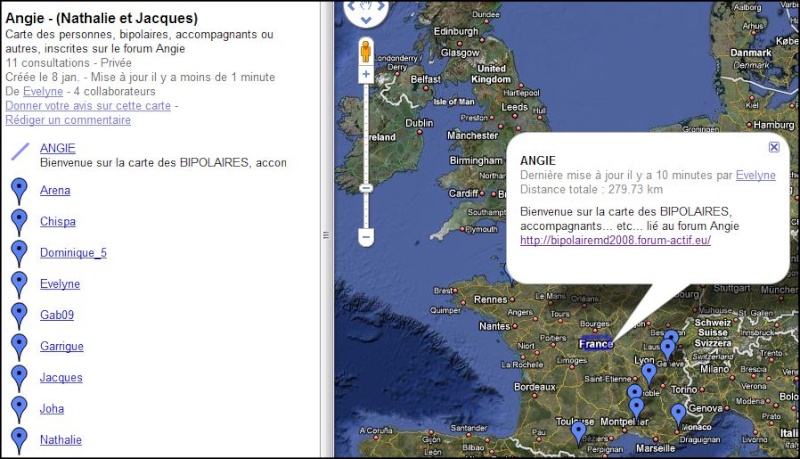Open the Garrigue placemark link
This screenshot has width=800, height=459.
pos(62,346)
